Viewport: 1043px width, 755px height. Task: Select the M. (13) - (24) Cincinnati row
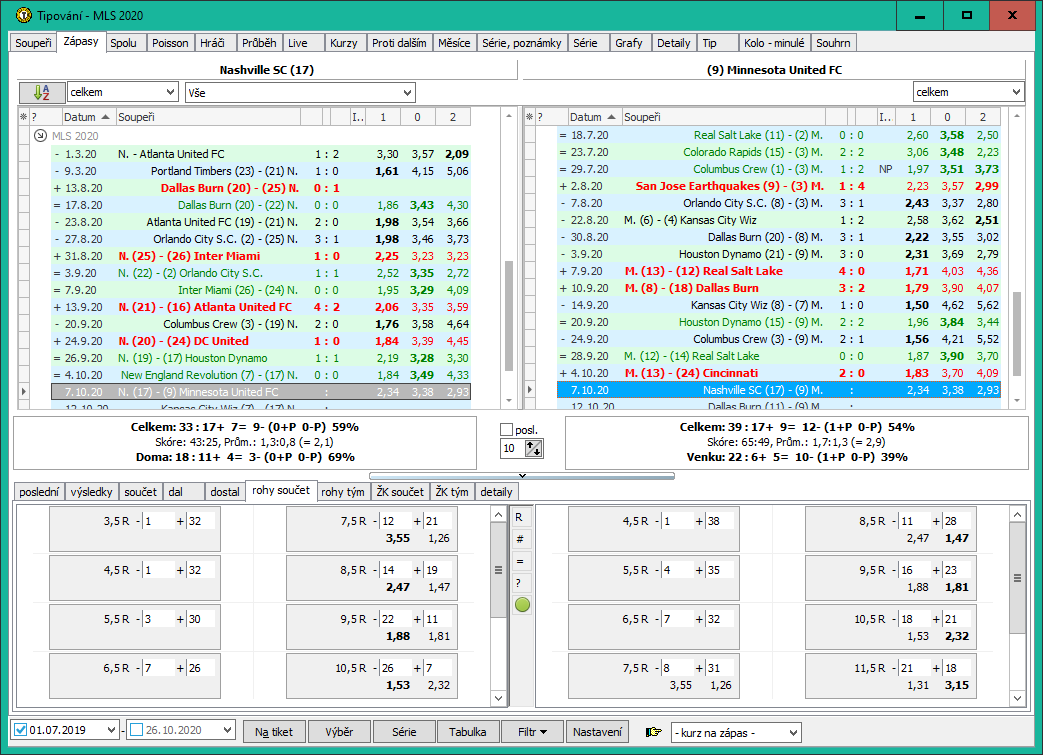coord(779,373)
